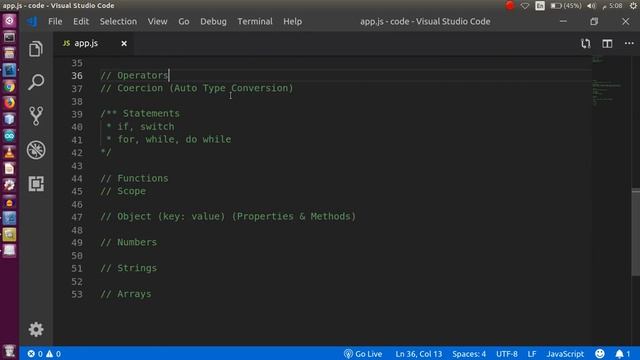The height and width of the screenshot is (360, 640).
Task: Click the '// Object (key: value)' comment line
Action: click(x=228, y=216)
